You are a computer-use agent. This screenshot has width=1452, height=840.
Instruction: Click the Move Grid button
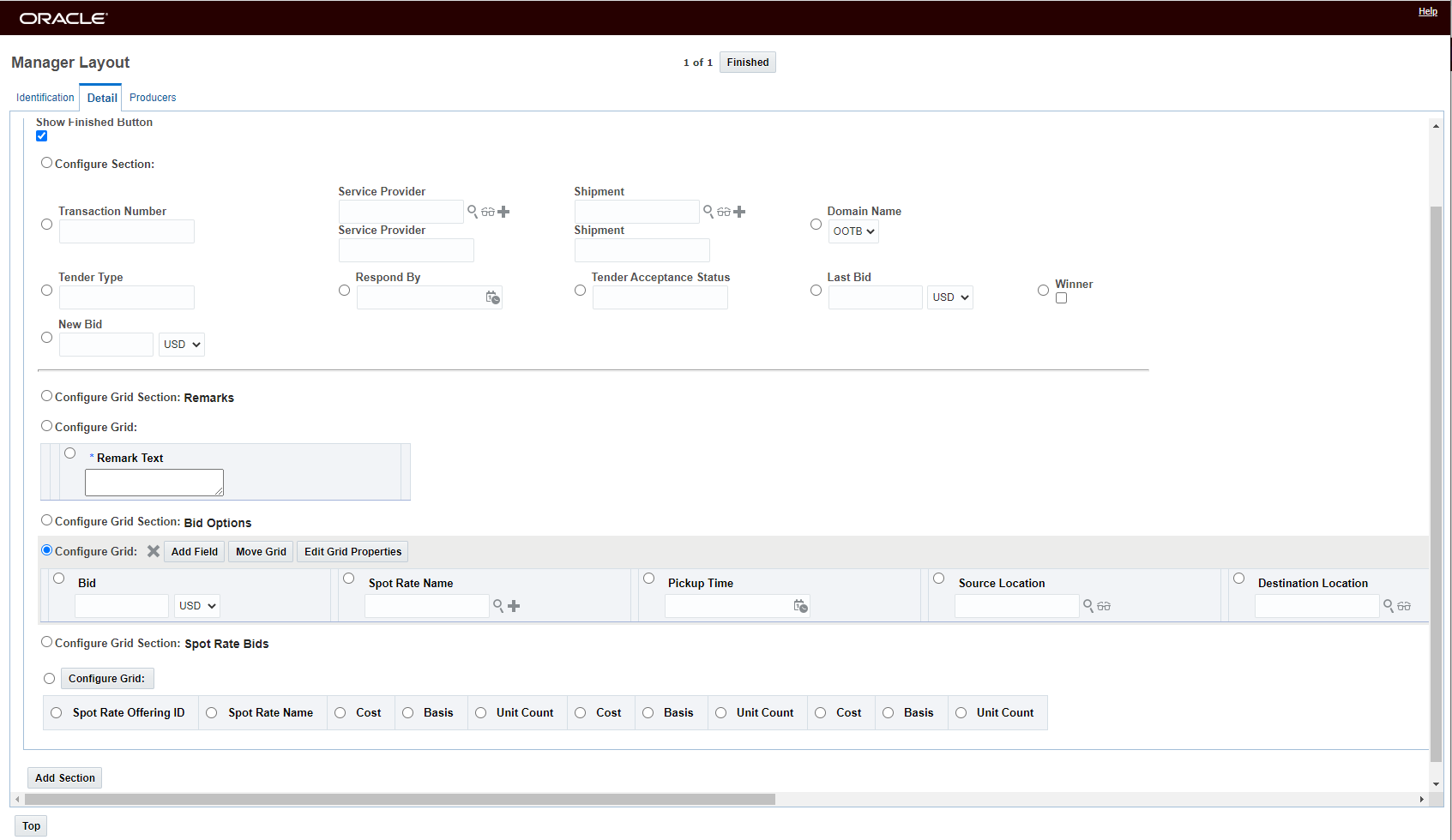(261, 552)
